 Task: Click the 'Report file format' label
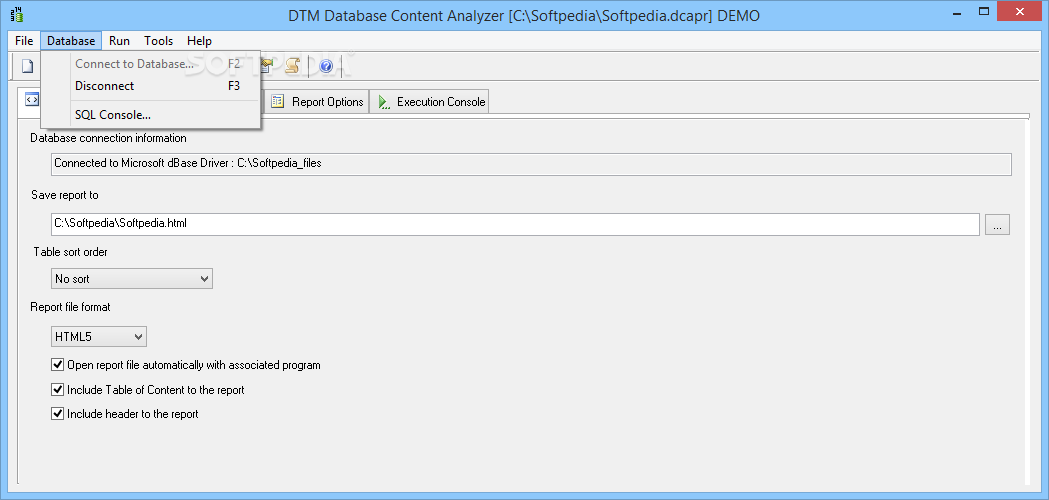click(70, 307)
